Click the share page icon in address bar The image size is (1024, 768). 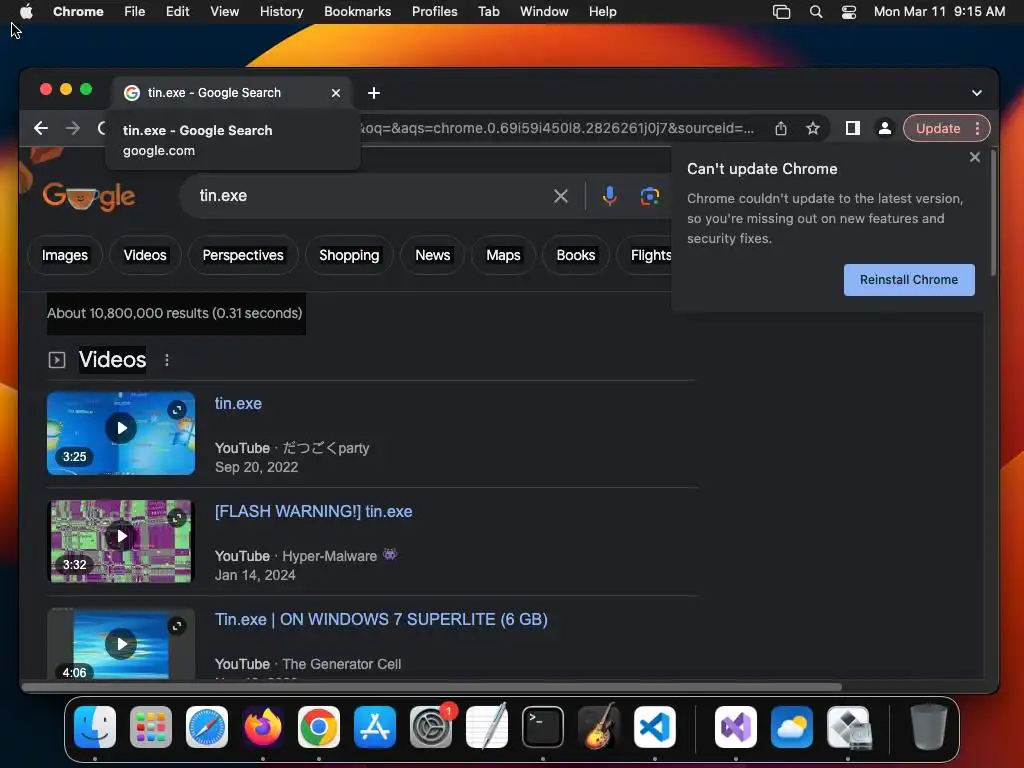780,128
